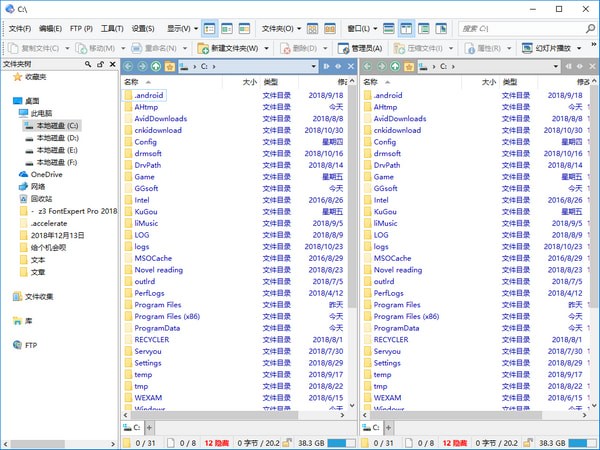Toggle the lock icon in folder tree header

(x=97, y=64)
